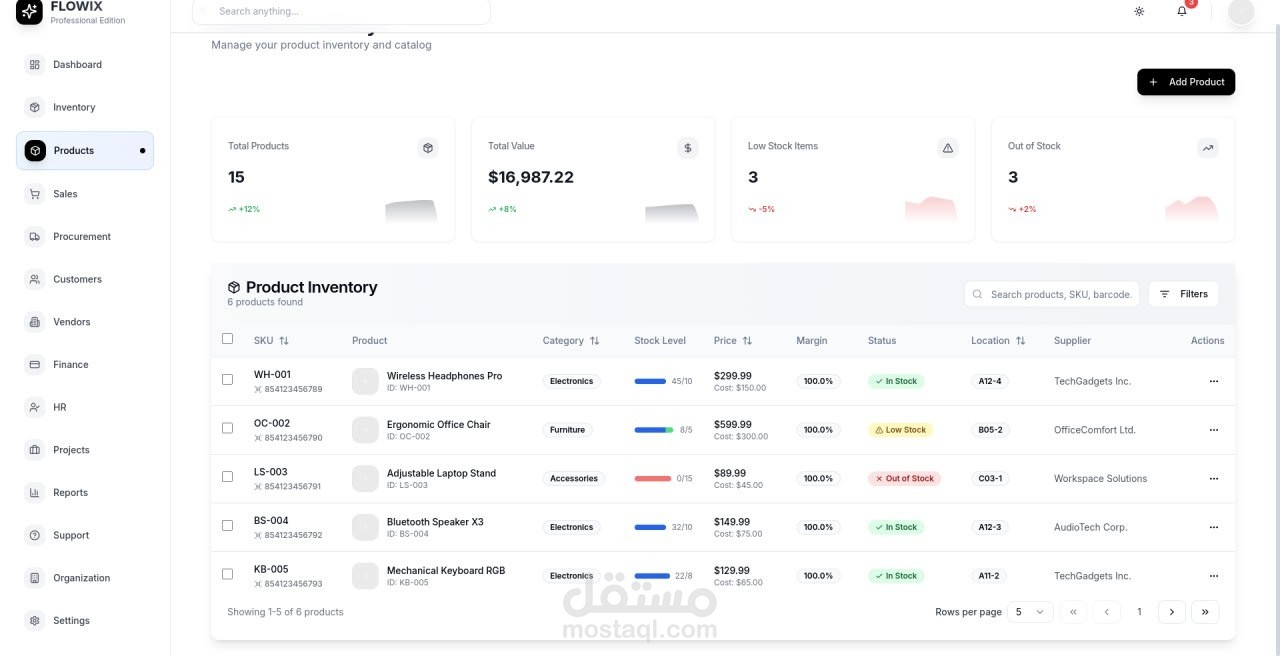This screenshot has width=1280, height=656.
Task: Click the FLOWIX logo icon
Action: (x=29, y=11)
